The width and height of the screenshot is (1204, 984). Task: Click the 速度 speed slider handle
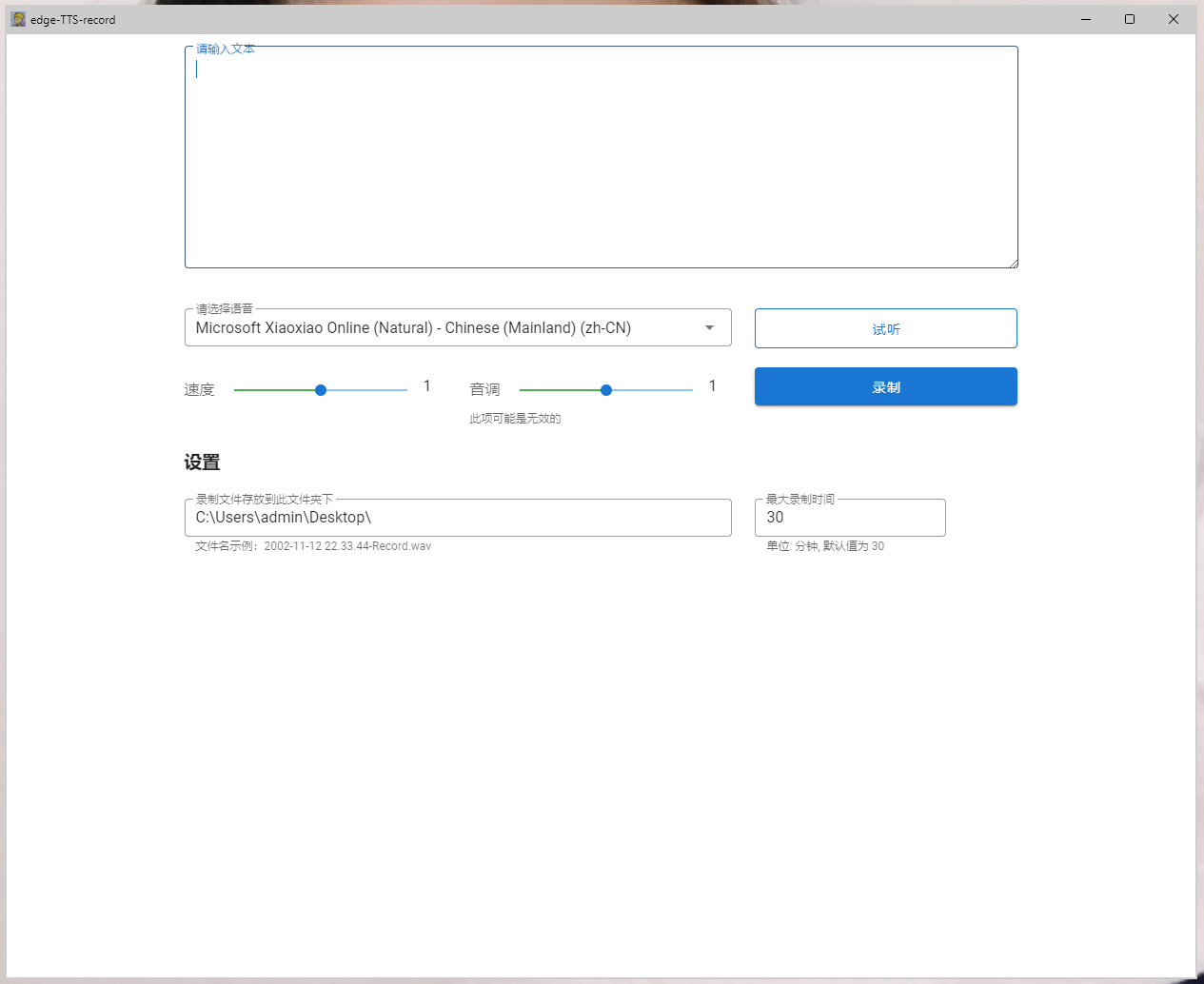pyautogui.click(x=321, y=390)
